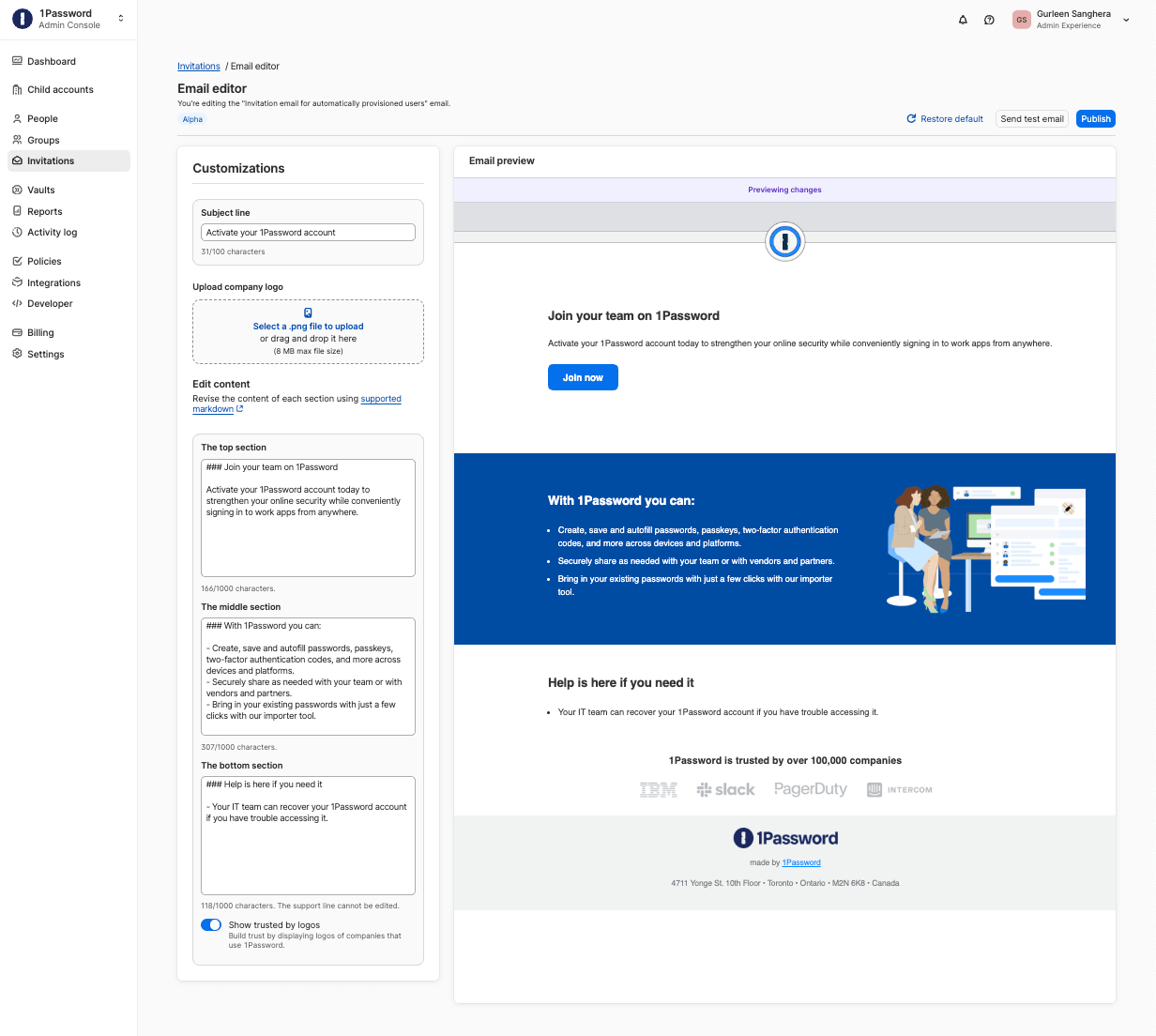Open Billing in the sidebar

tap(40, 332)
